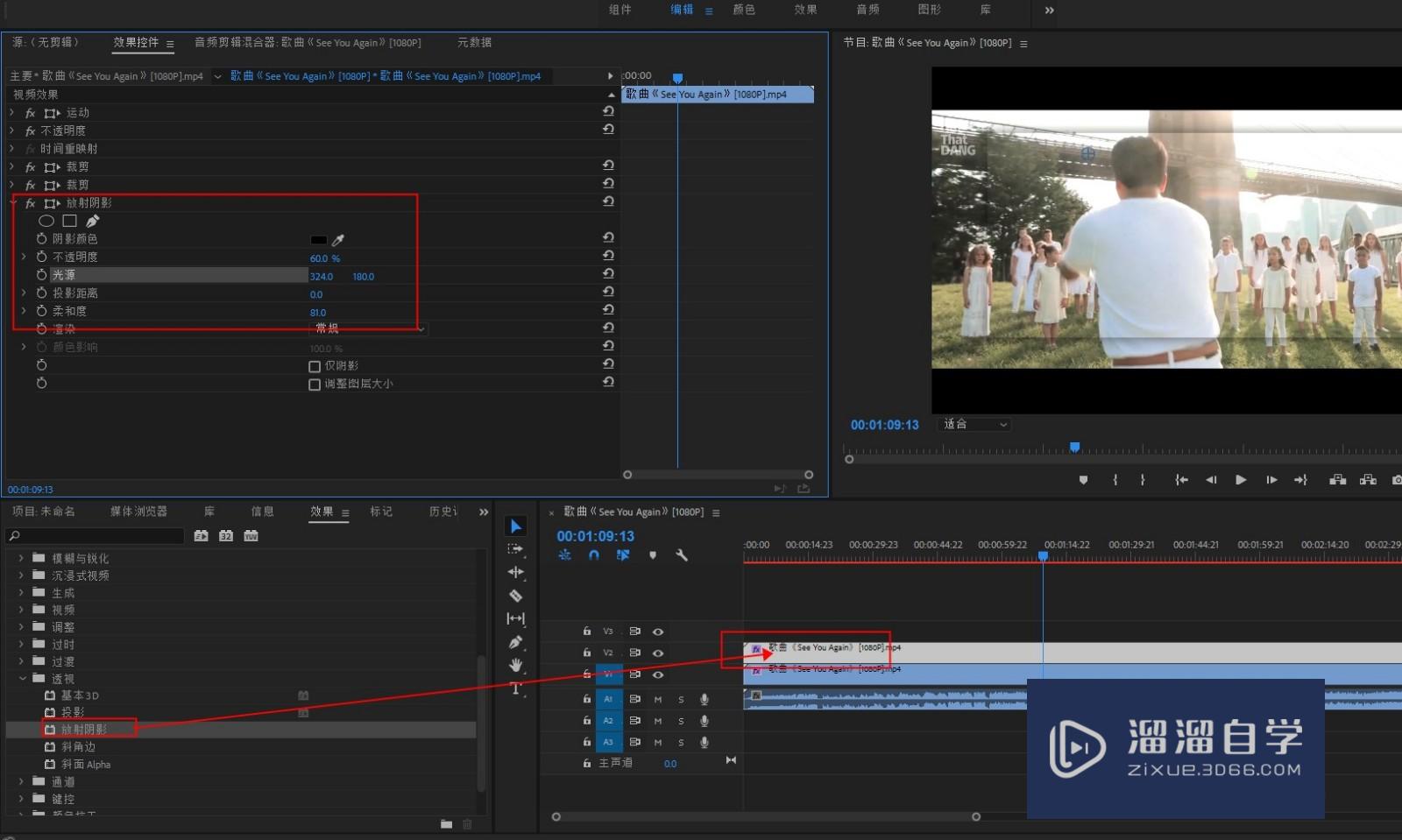Expand 柔和度 parameter
Viewport: 1402px width, 840px height.
pos(24,311)
